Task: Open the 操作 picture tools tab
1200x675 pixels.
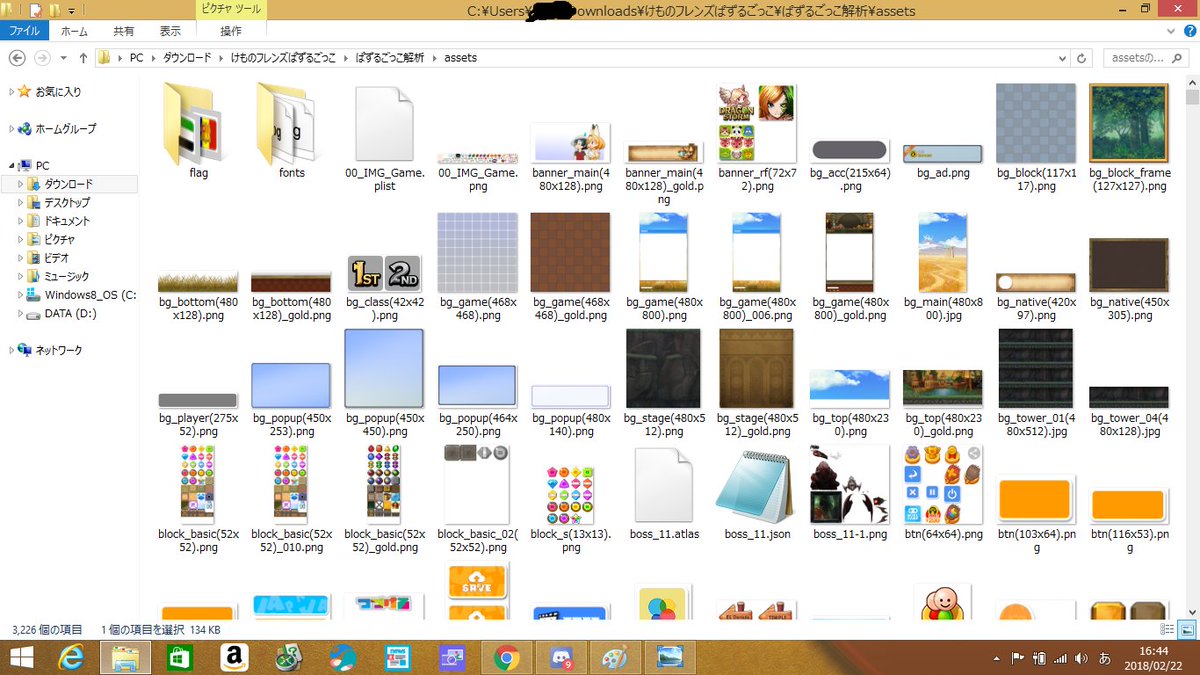Action: point(231,31)
